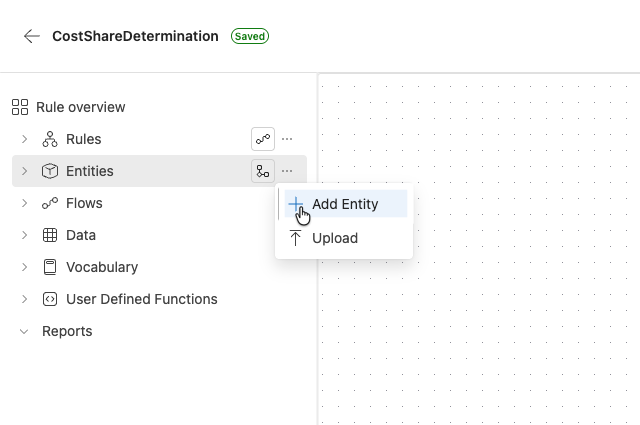Open the Rules more options menu

(287, 139)
